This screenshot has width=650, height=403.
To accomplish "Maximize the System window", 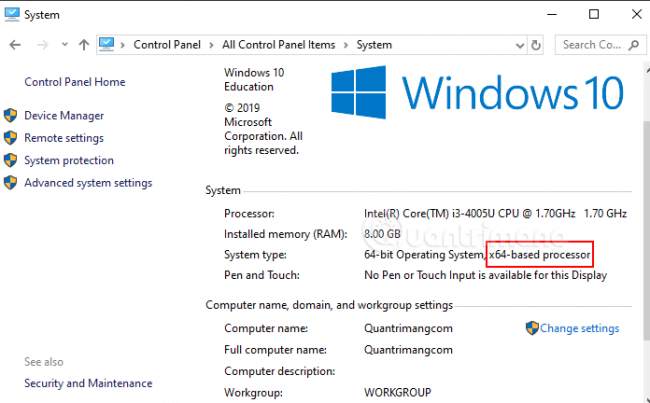I will pos(594,14).
